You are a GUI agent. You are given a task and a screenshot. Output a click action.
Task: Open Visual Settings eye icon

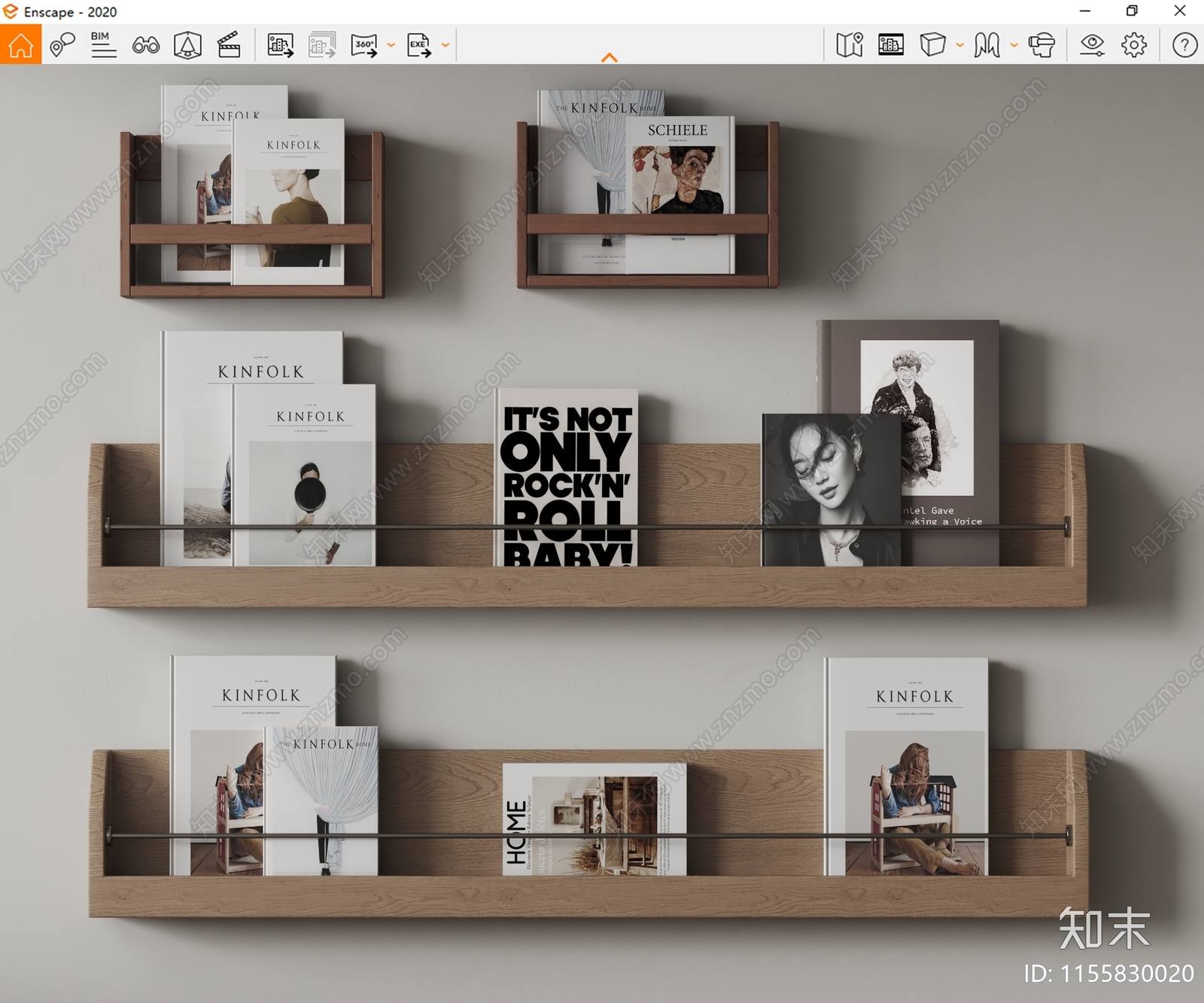pos(1092,45)
